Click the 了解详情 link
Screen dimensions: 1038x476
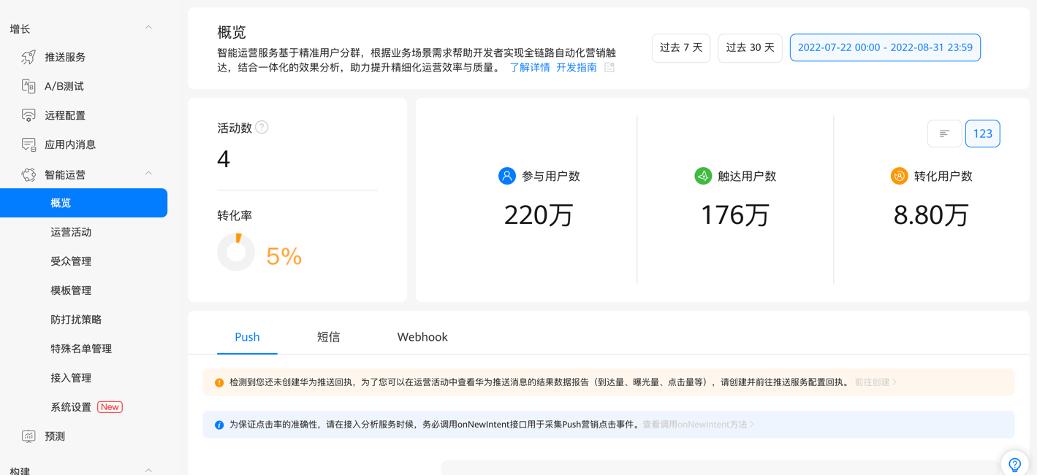click(x=530, y=68)
